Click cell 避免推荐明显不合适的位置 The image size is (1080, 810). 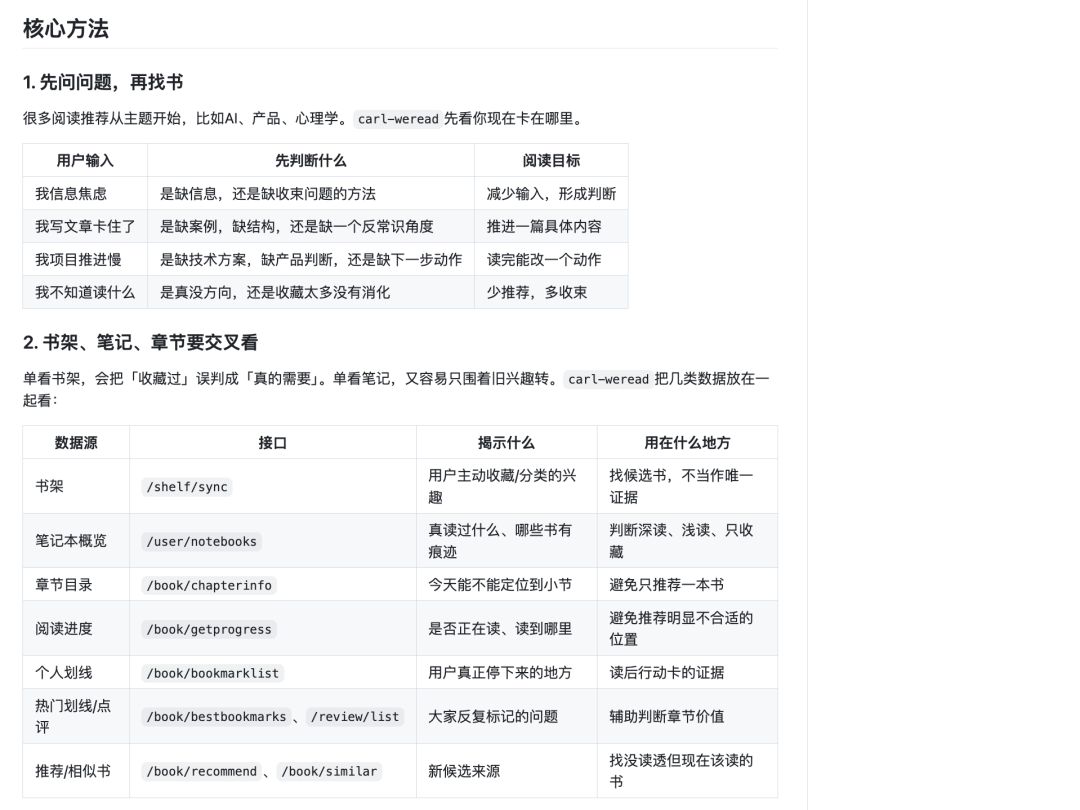[687, 629]
